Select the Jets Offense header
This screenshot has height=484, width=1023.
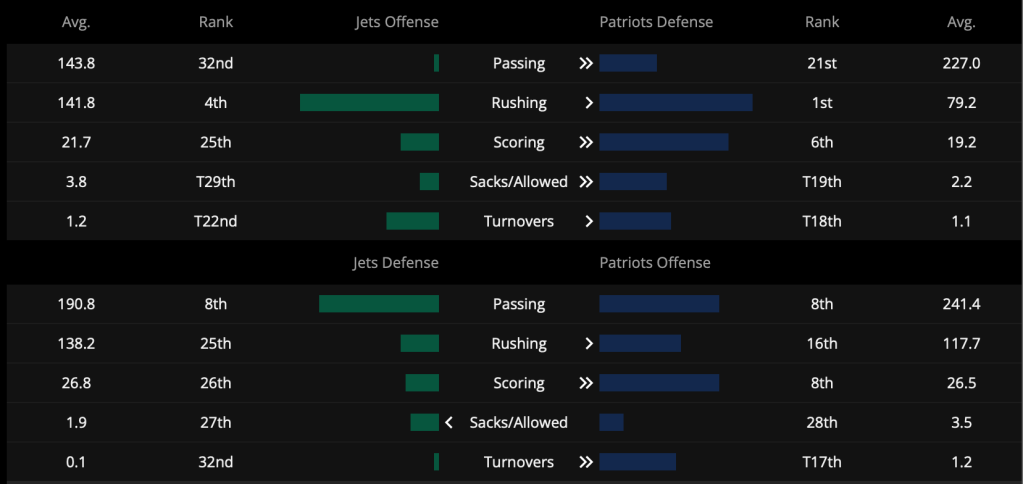click(397, 22)
